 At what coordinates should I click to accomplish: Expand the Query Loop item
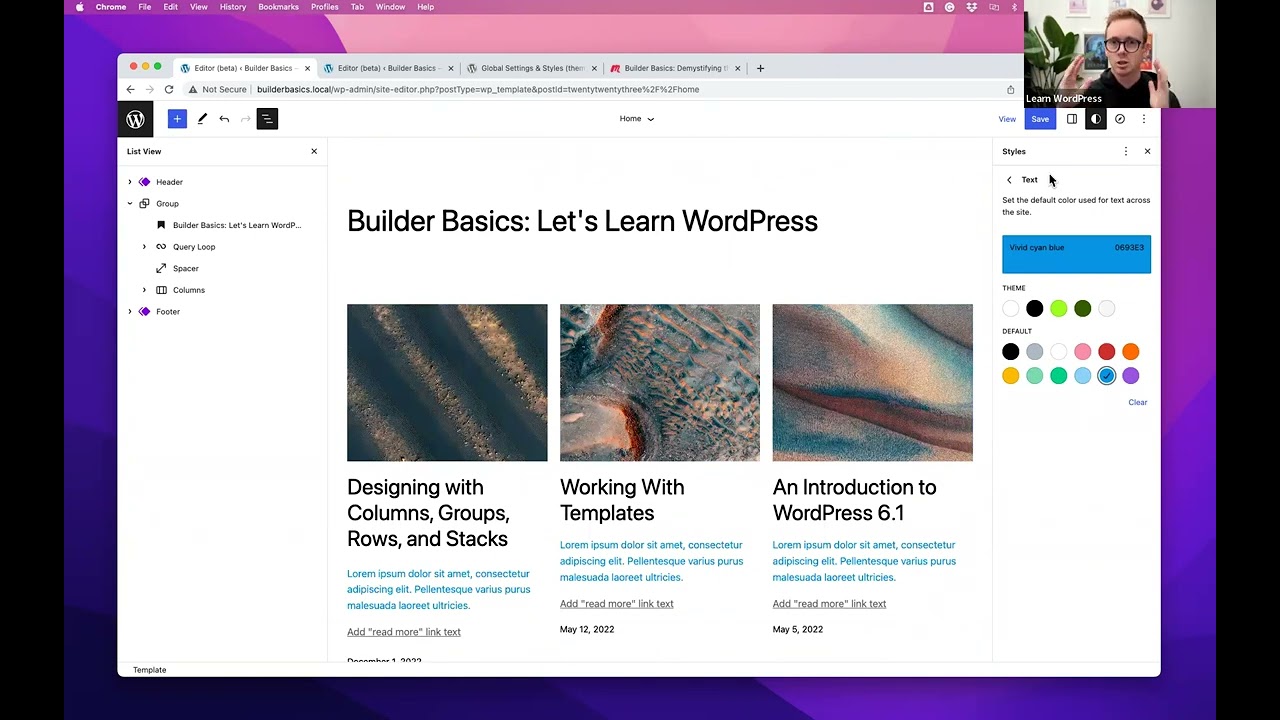click(144, 247)
